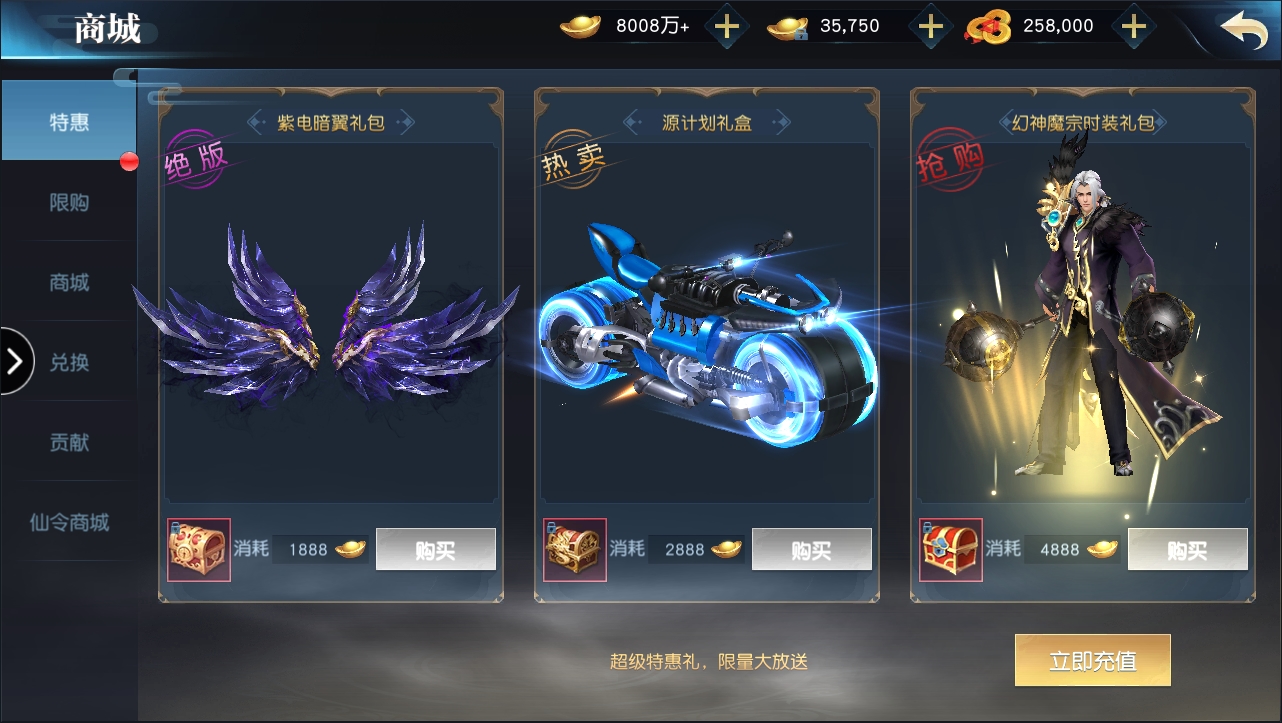The height and width of the screenshot is (723, 1282).
Task: Click 购买 for the 2888 源计划礼盒
Action: tap(812, 550)
